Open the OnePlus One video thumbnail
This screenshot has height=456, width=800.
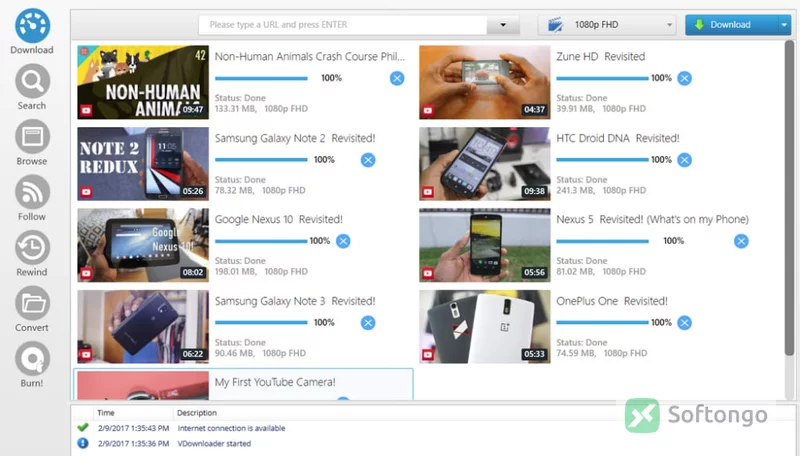click(485, 326)
